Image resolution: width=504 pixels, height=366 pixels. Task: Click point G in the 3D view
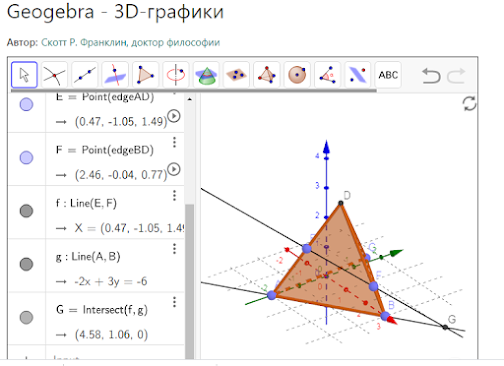(445, 327)
